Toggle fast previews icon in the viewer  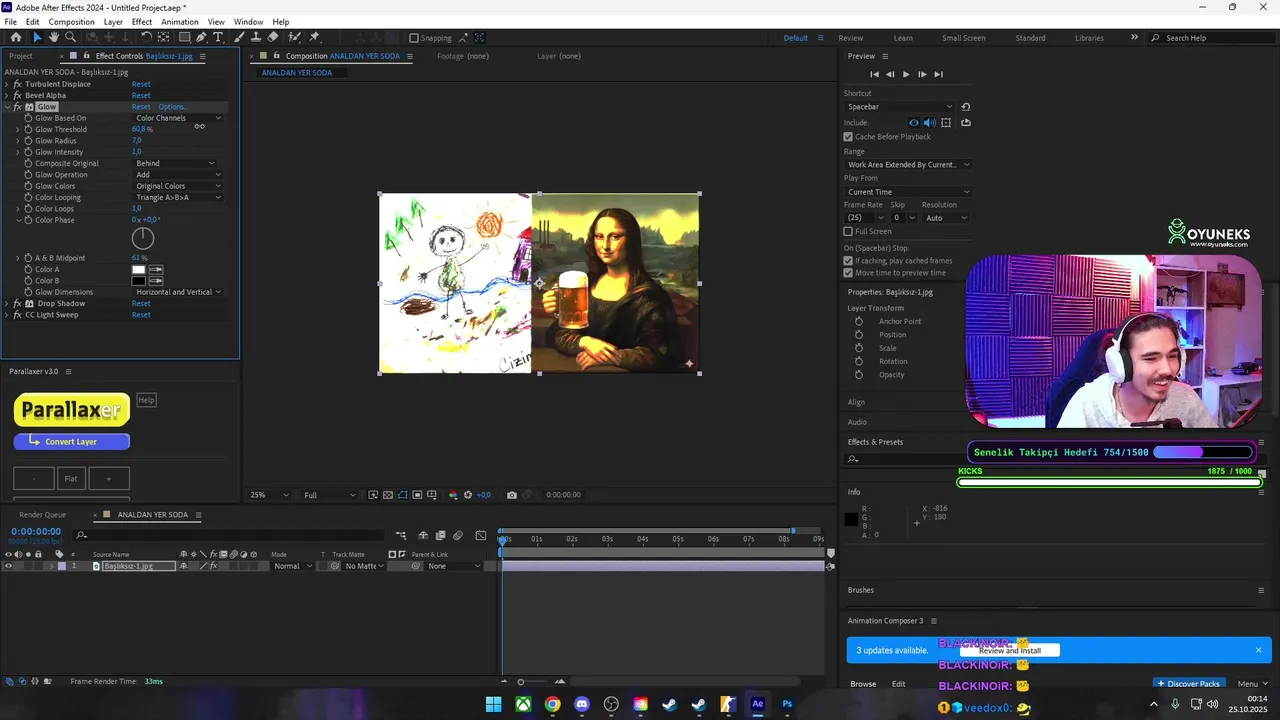coord(373,495)
